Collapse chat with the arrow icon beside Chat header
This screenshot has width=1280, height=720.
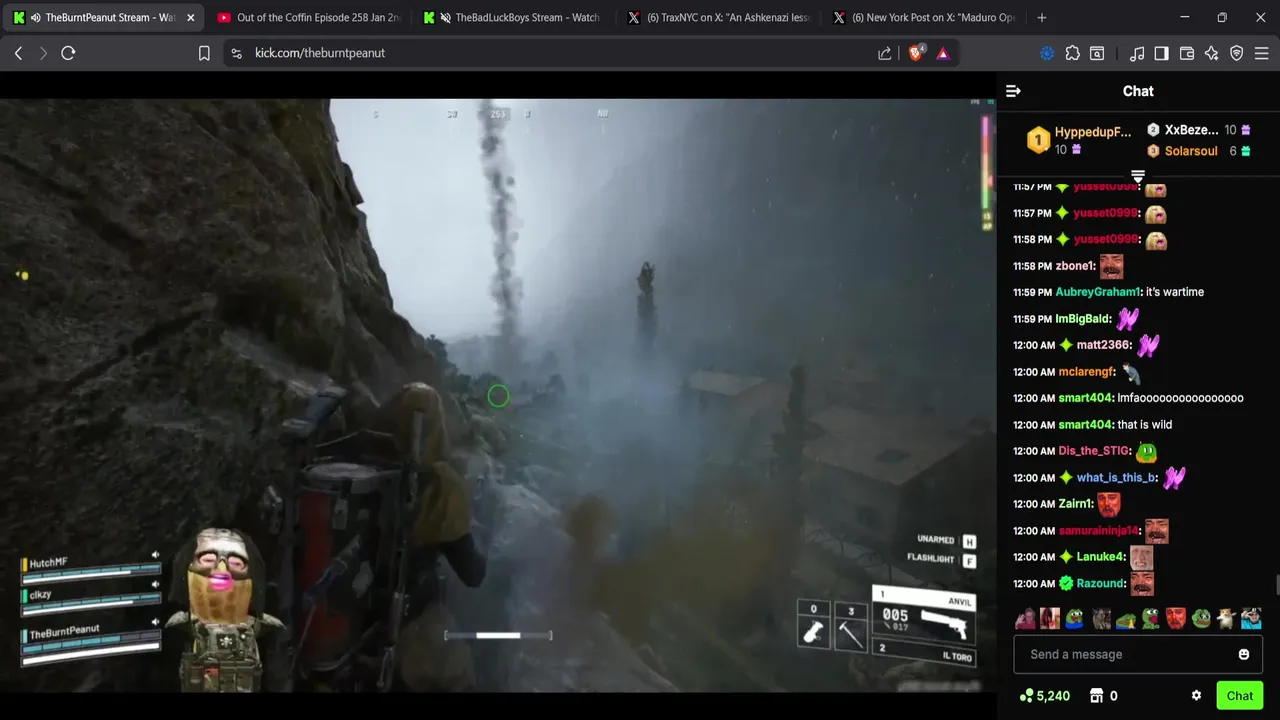(1013, 91)
